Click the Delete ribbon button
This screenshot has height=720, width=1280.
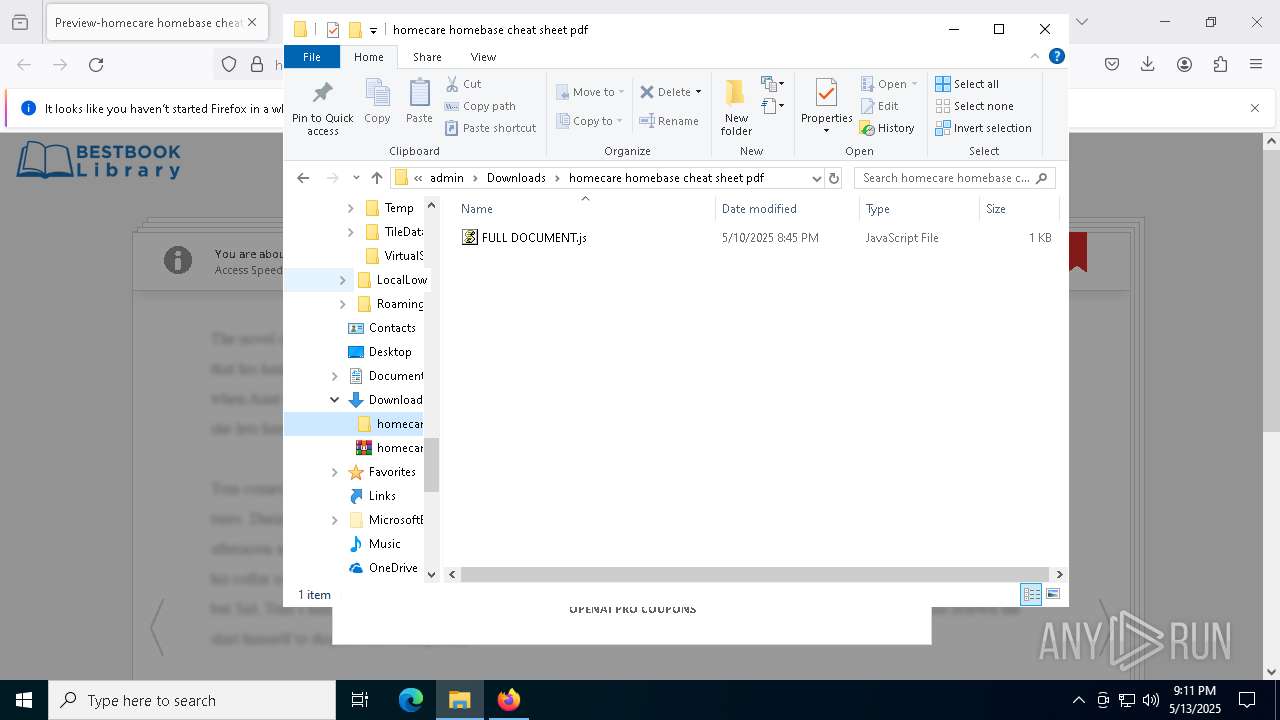[670, 92]
